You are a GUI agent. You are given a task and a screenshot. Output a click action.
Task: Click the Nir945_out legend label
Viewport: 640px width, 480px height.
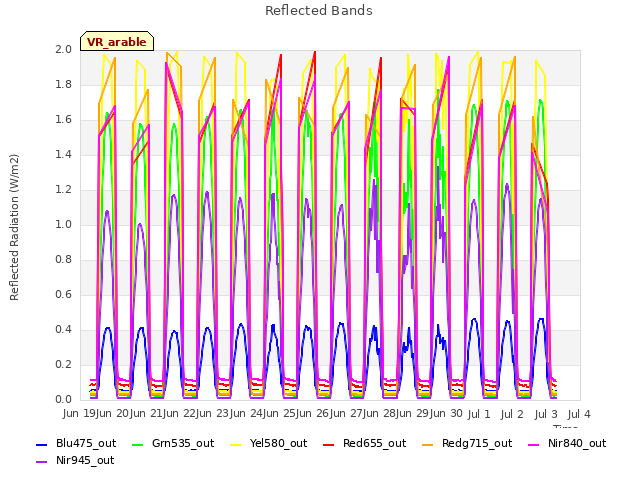coord(85,460)
